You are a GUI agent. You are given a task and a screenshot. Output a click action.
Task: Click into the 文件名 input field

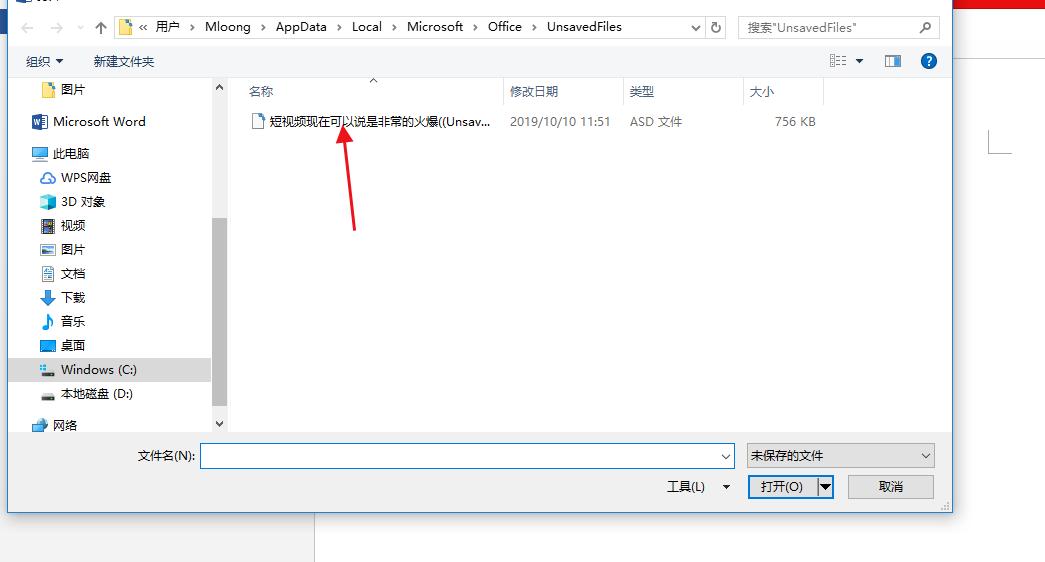[x=459, y=457]
